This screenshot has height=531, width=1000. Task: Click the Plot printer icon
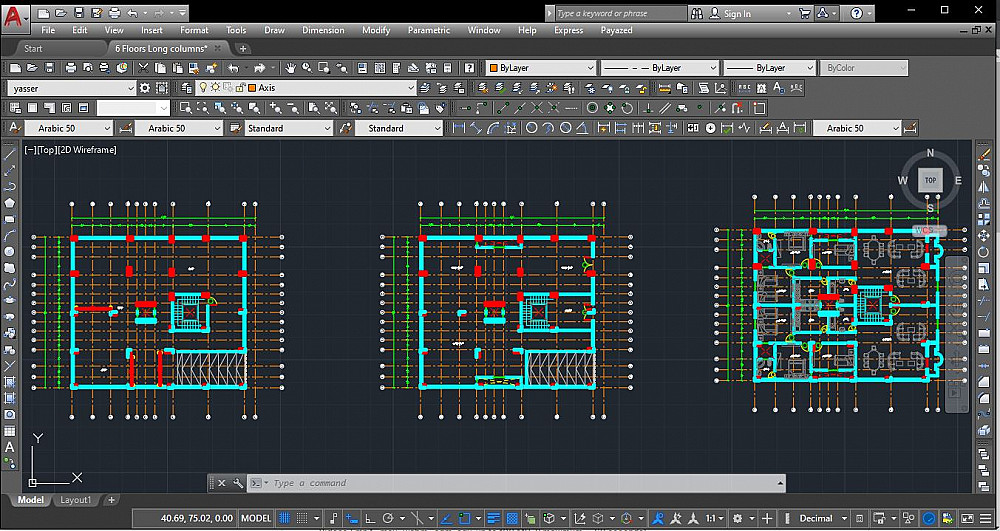click(x=71, y=68)
